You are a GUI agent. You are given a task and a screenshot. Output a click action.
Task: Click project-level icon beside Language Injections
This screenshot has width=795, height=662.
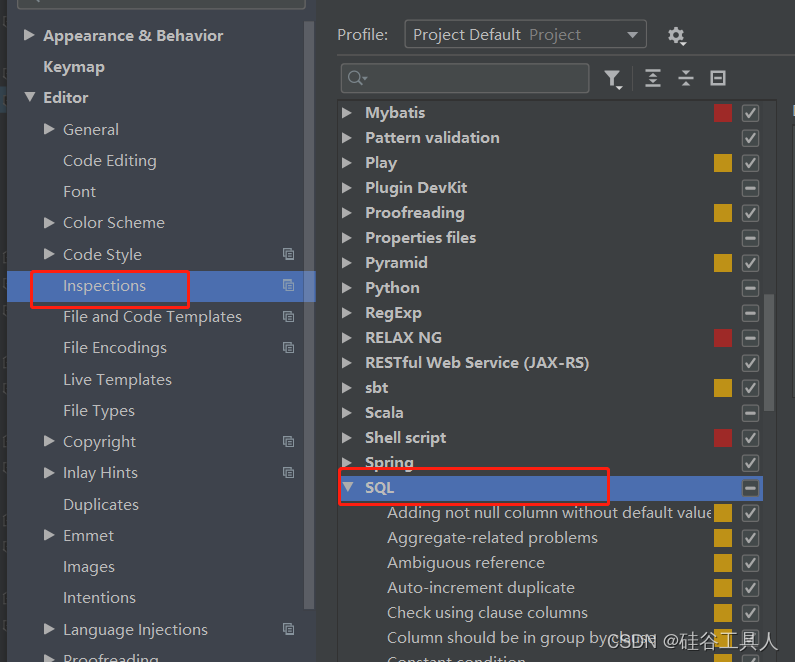point(288,629)
